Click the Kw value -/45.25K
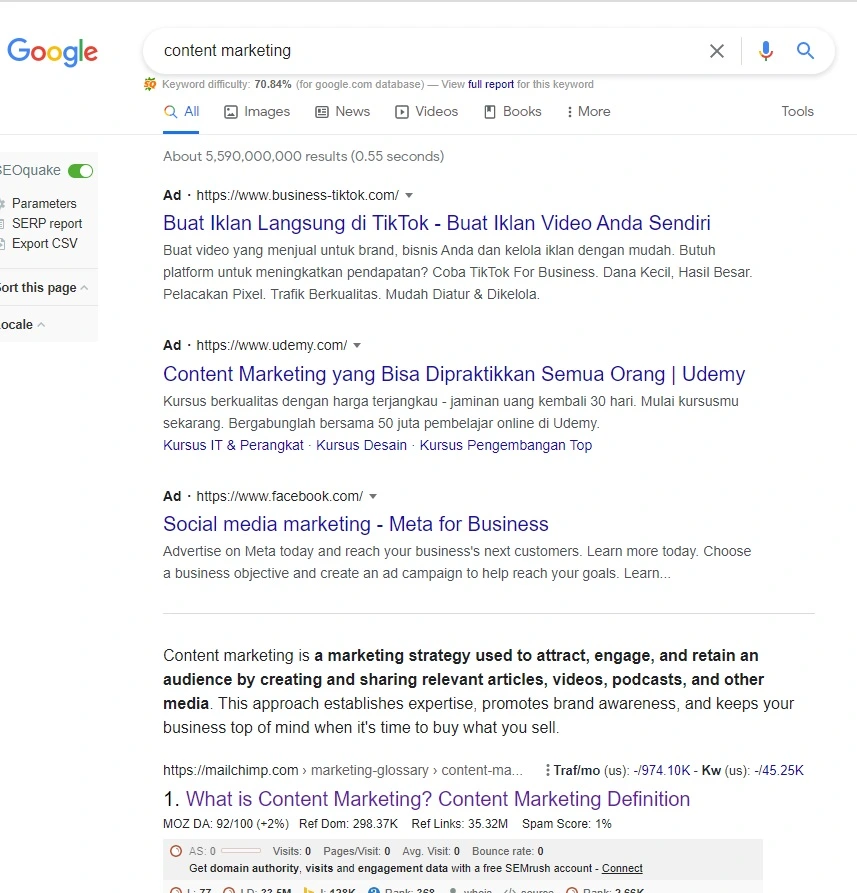Viewport: 857px width, 893px height. pyautogui.click(x=779, y=771)
